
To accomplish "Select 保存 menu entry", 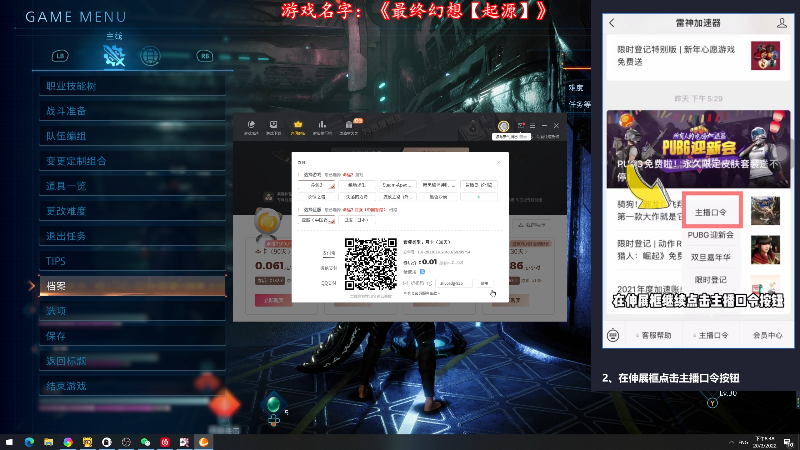I will 132,336.
